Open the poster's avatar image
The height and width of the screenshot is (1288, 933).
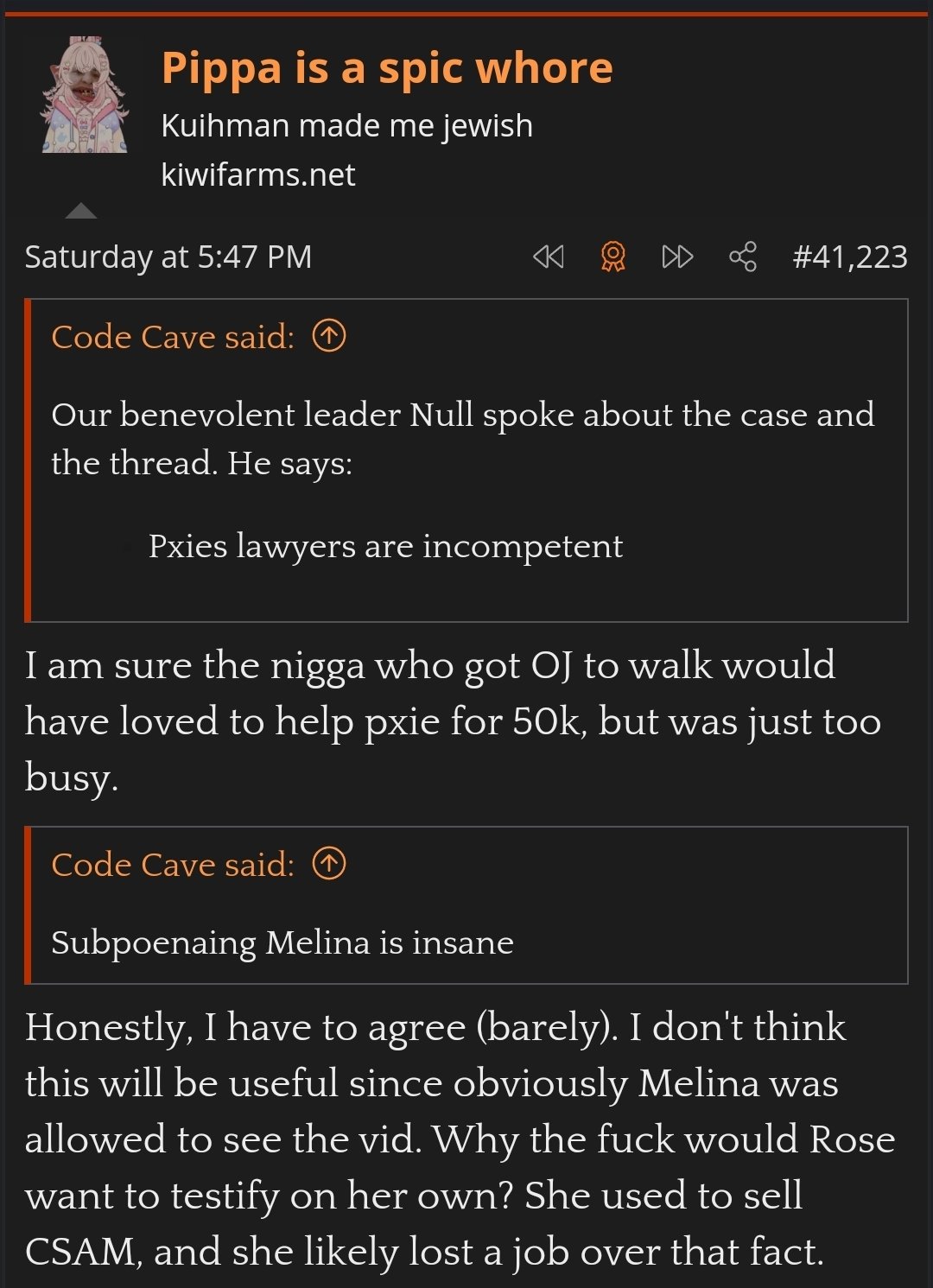click(x=84, y=95)
